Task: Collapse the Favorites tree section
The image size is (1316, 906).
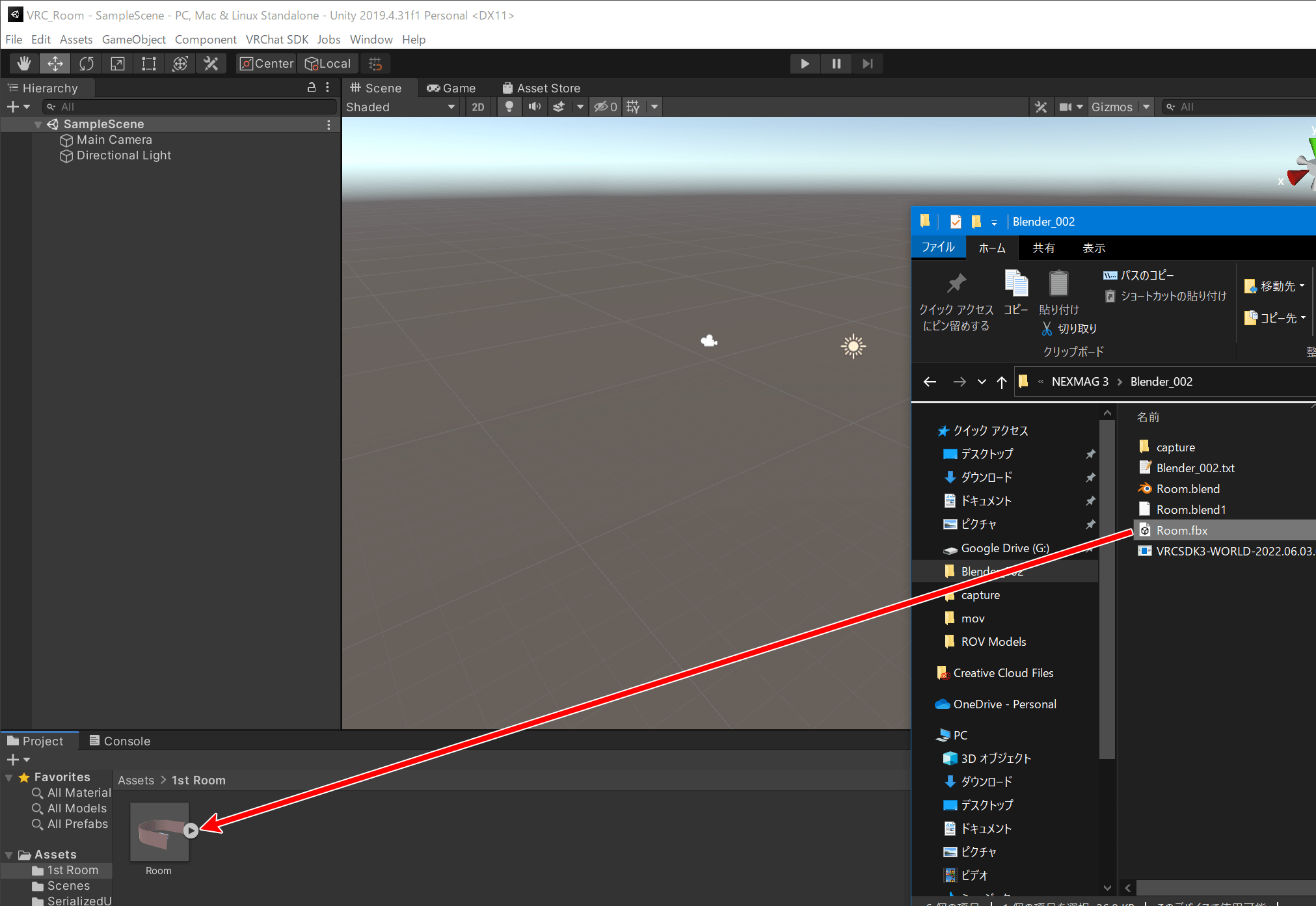Action: (x=9, y=777)
